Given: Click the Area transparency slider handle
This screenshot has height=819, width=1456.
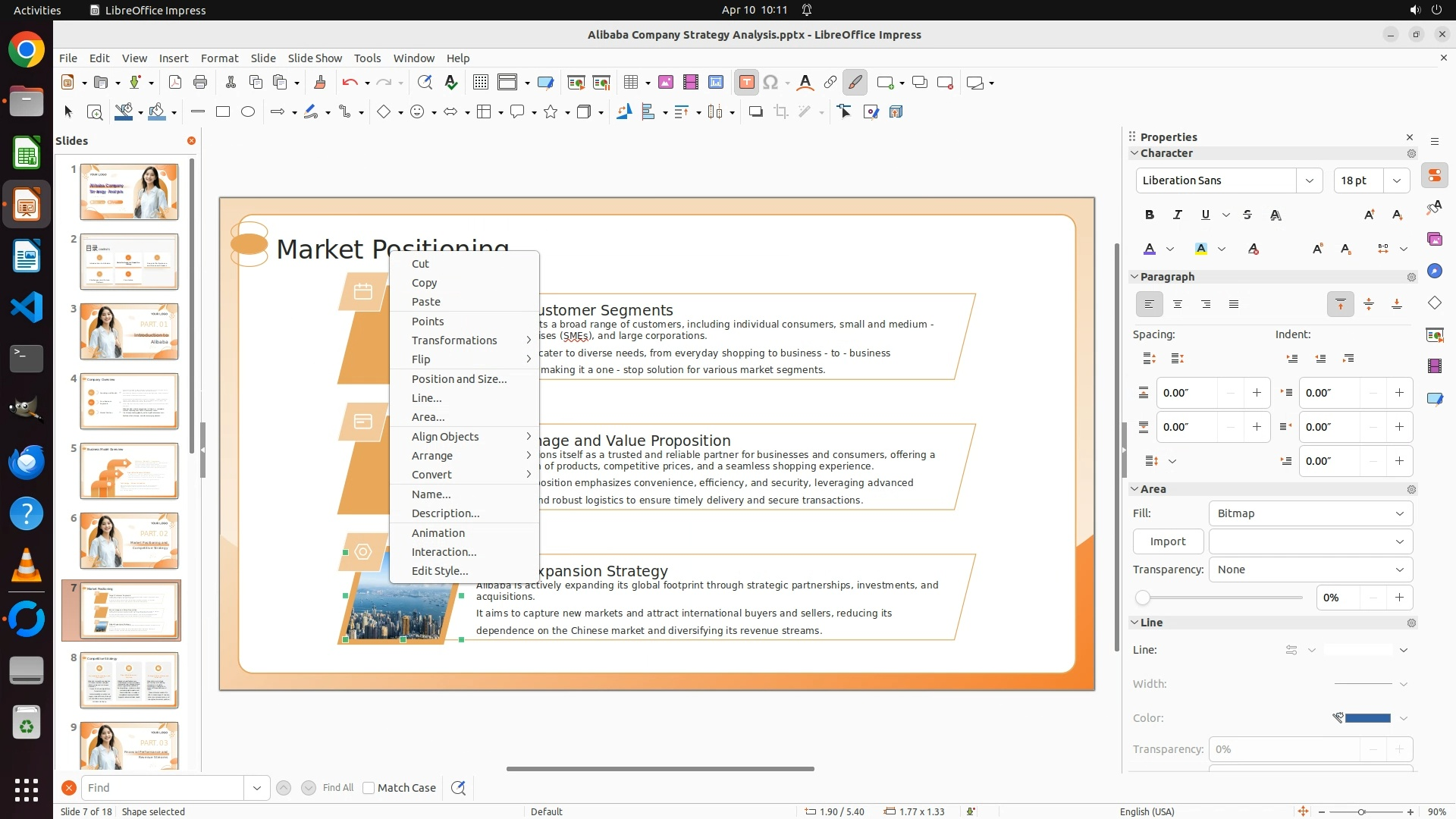Looking at the screenshot, I should point(1143,598).
